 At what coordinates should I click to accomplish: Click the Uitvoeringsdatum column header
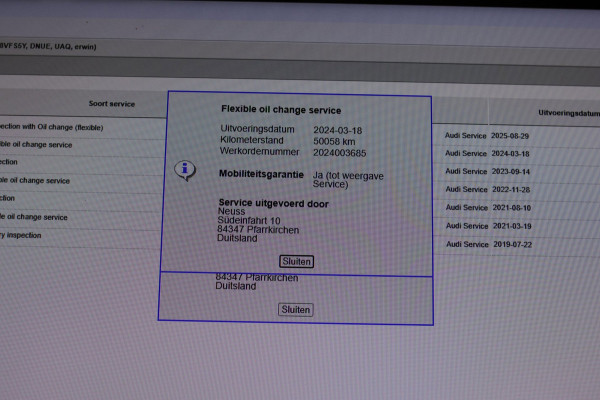point(569,113)
